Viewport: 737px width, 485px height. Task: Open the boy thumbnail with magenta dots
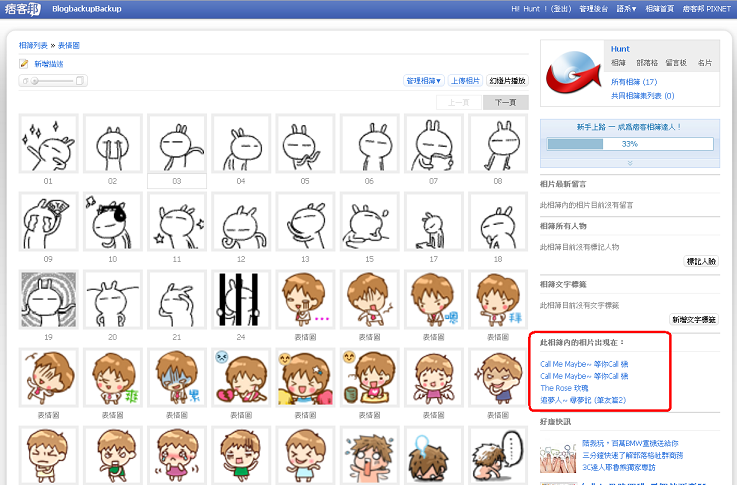pos(306,299)
